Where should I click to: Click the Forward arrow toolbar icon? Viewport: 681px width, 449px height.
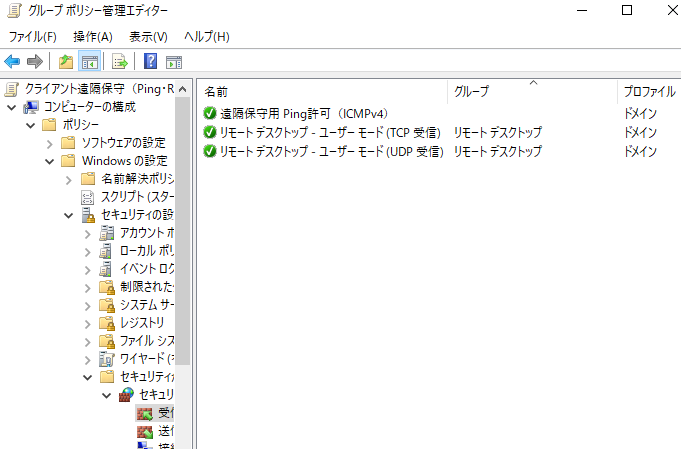pos(35,62)
